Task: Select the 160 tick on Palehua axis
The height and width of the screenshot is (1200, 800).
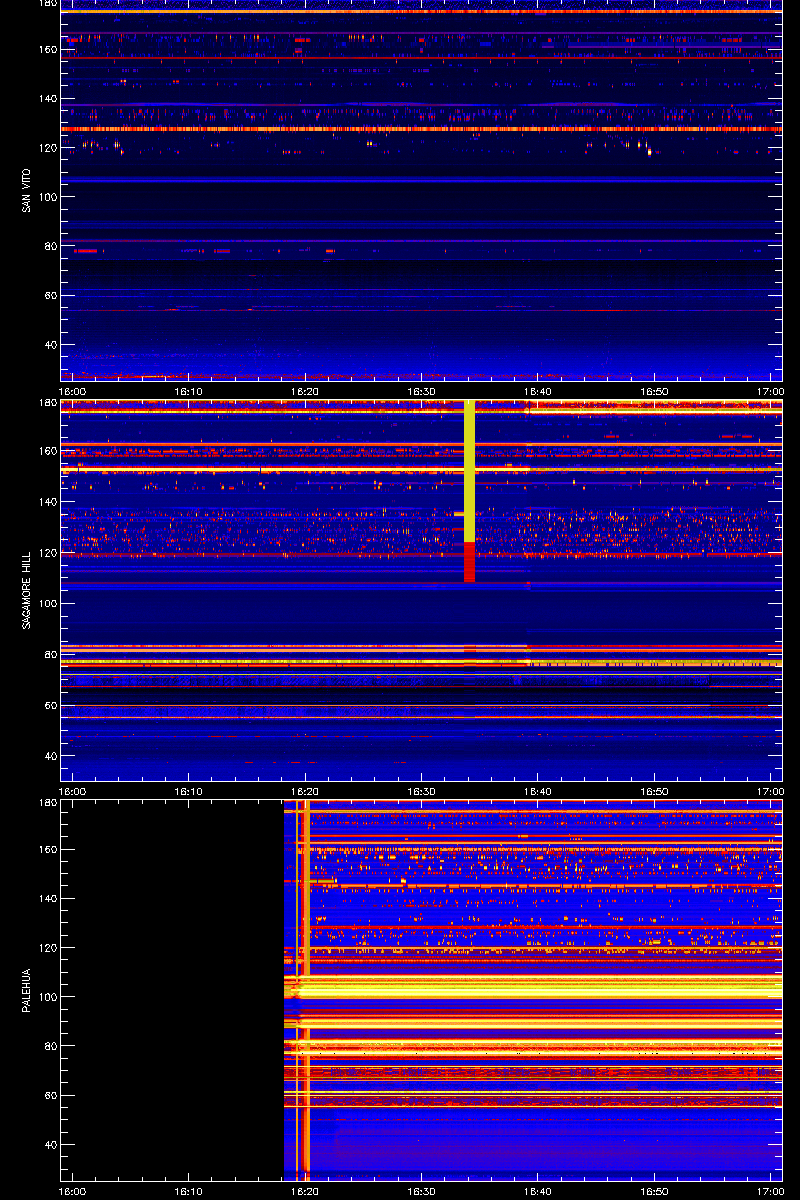Action: (x=47, y=850)
